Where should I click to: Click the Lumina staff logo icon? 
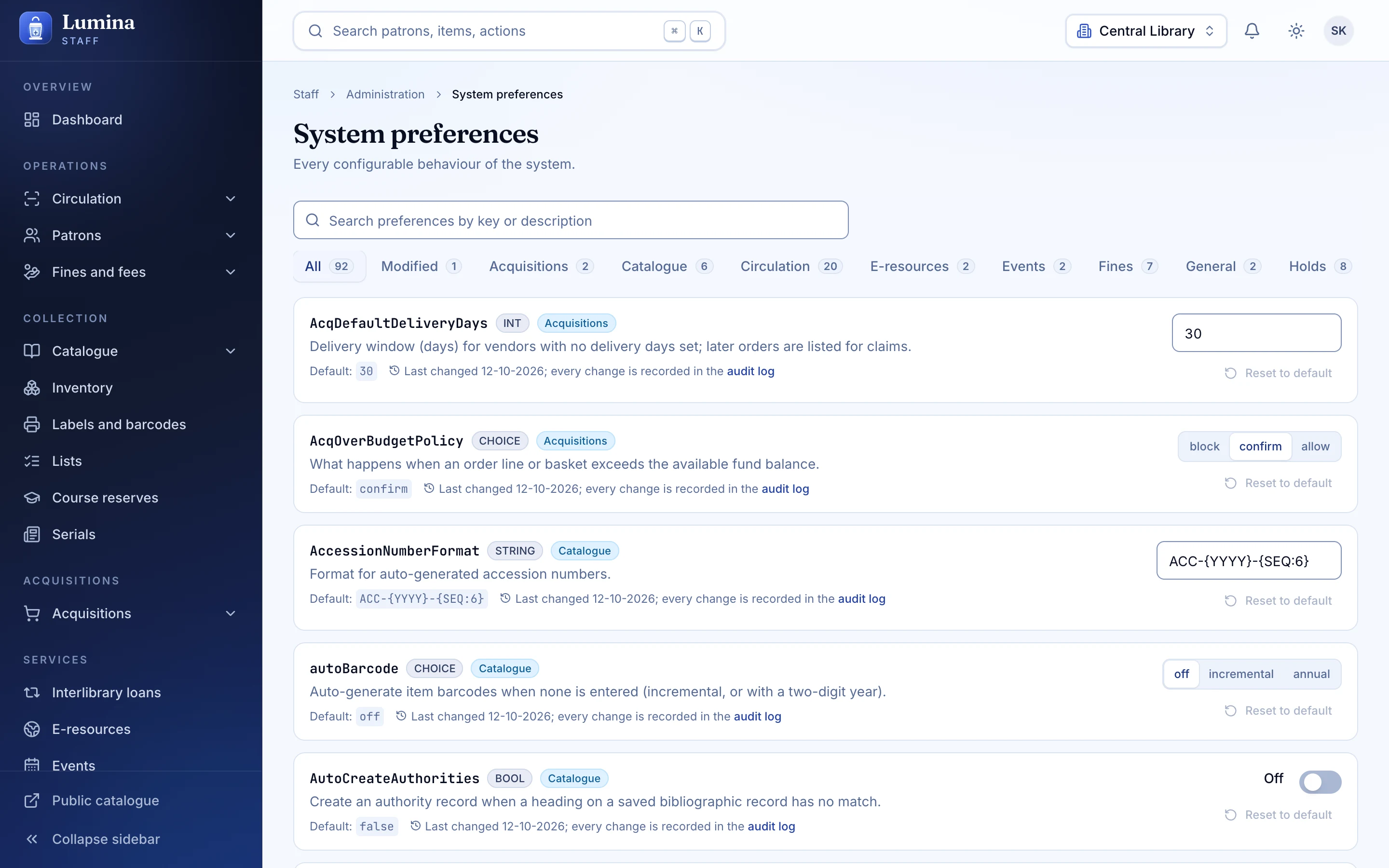point(36,28)
